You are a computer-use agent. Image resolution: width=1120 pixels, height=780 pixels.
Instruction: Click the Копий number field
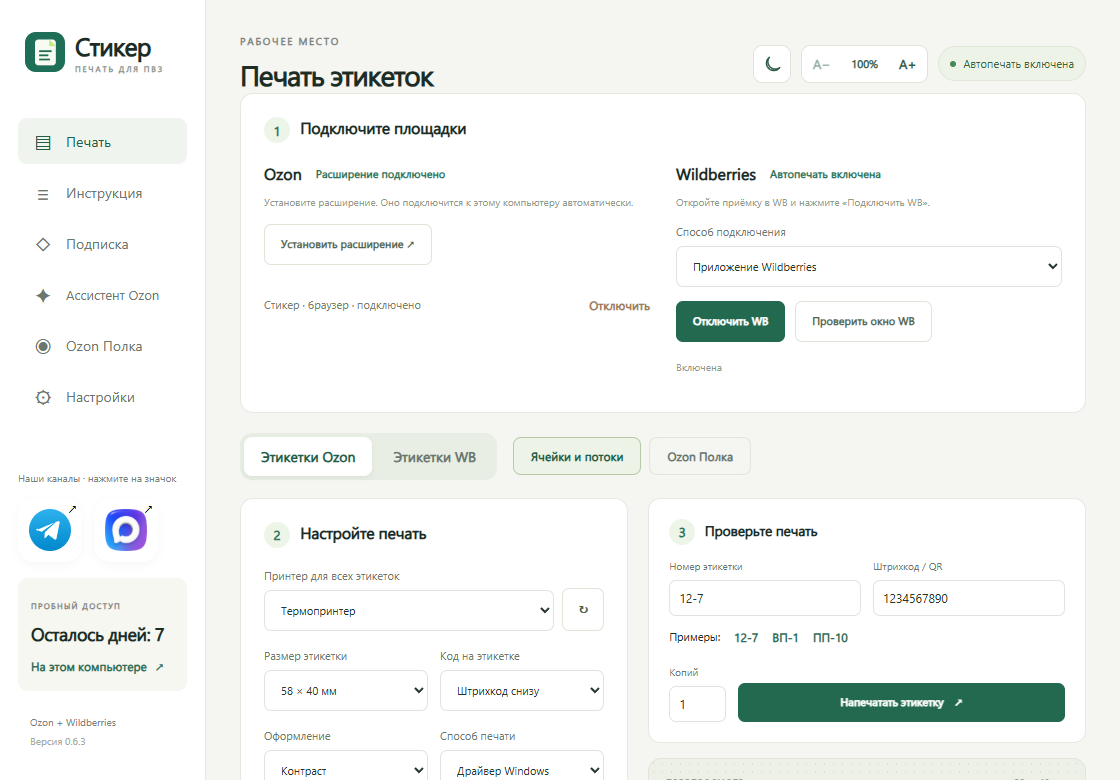[697, 704]
